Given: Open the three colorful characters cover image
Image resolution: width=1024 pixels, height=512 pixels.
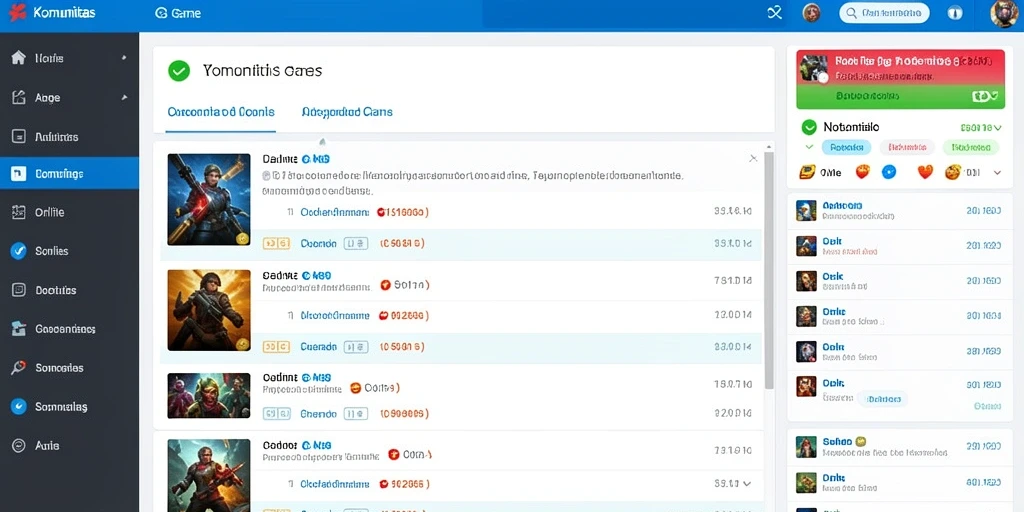Looking at the screenshot, I should click(x=209, y=396).
